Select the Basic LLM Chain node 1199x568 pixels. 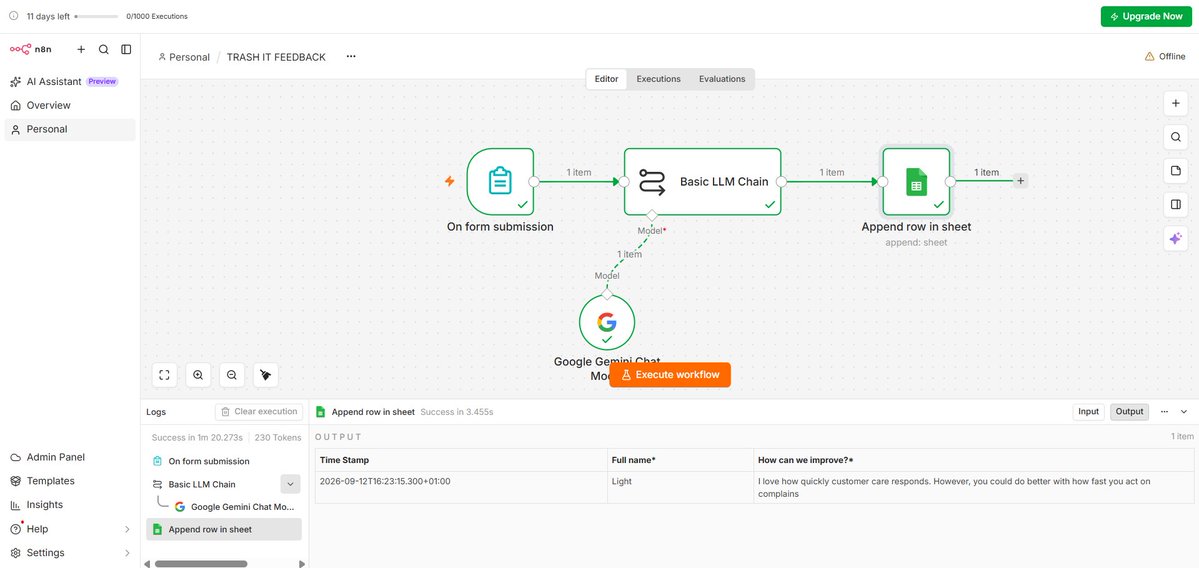(x=703, y=181)
